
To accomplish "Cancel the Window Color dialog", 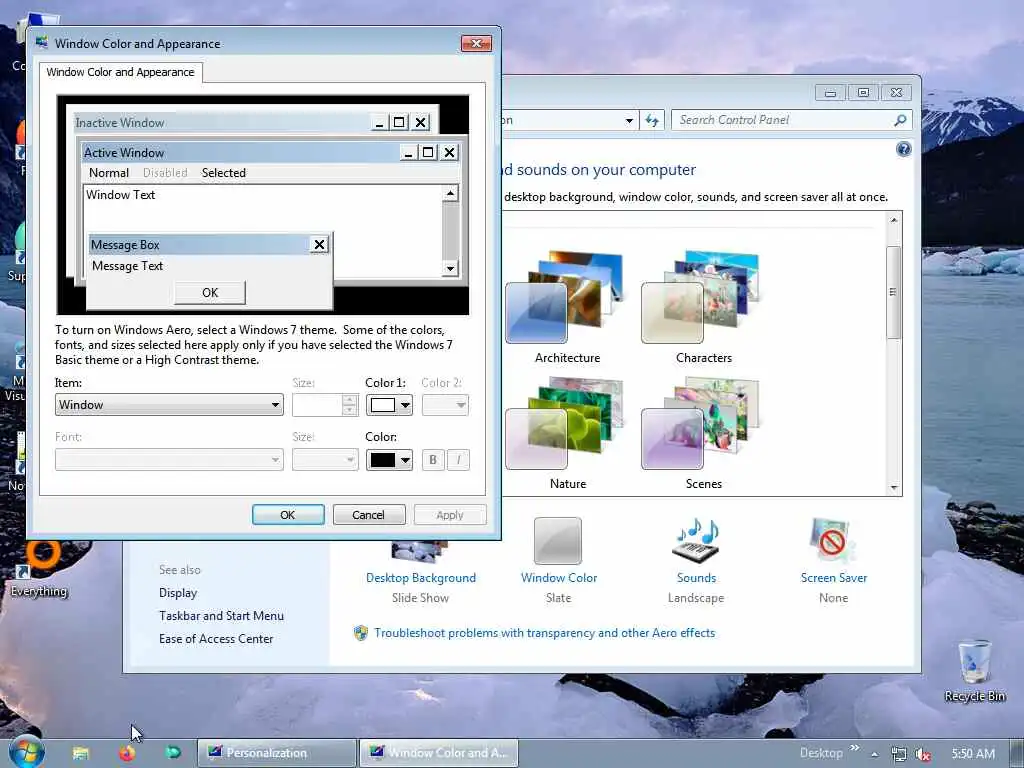I will (368, 515).
